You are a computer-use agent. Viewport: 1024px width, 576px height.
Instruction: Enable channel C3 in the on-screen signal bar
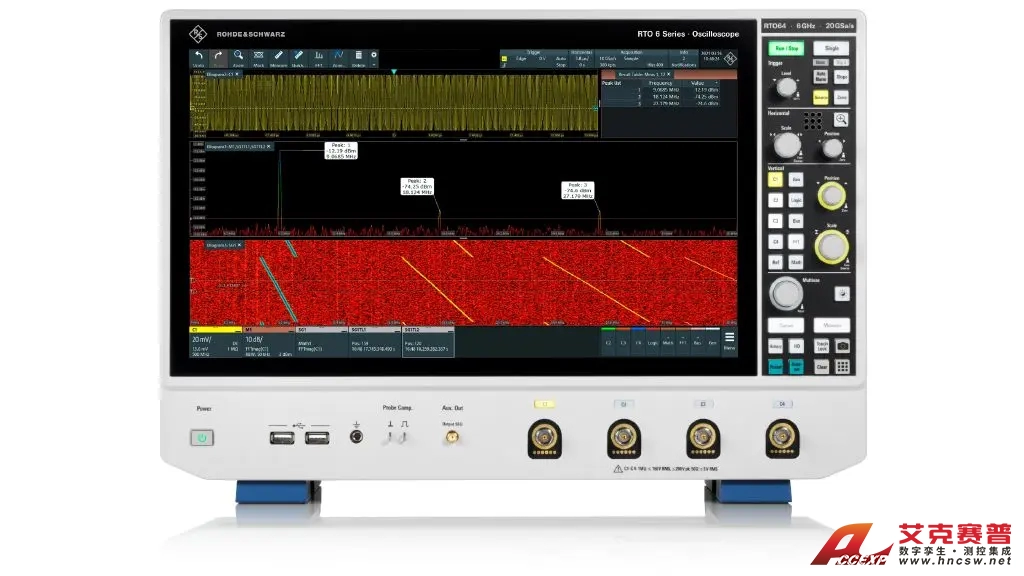(x=623, y=342)
